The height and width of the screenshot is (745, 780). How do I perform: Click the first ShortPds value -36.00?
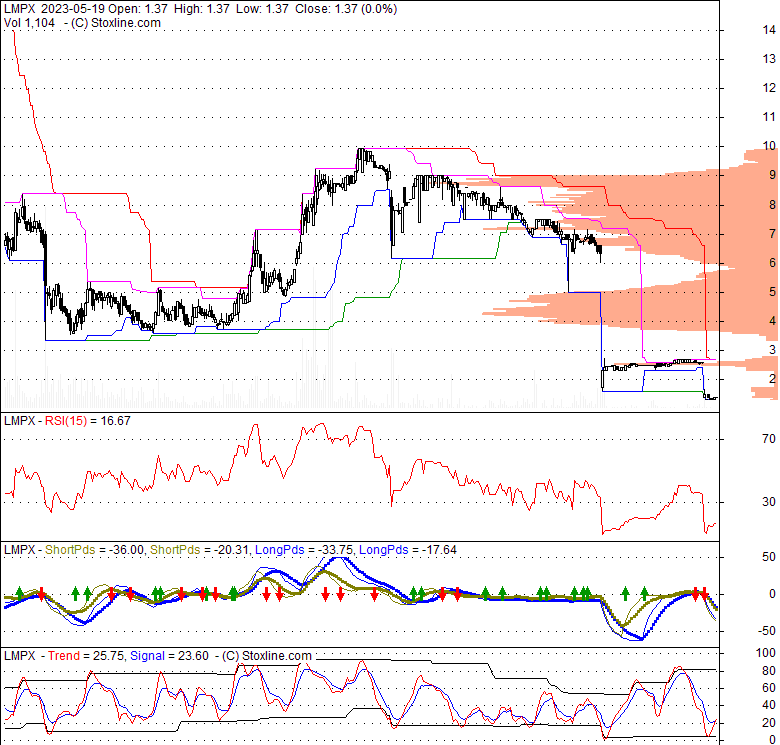click(125, 550)
